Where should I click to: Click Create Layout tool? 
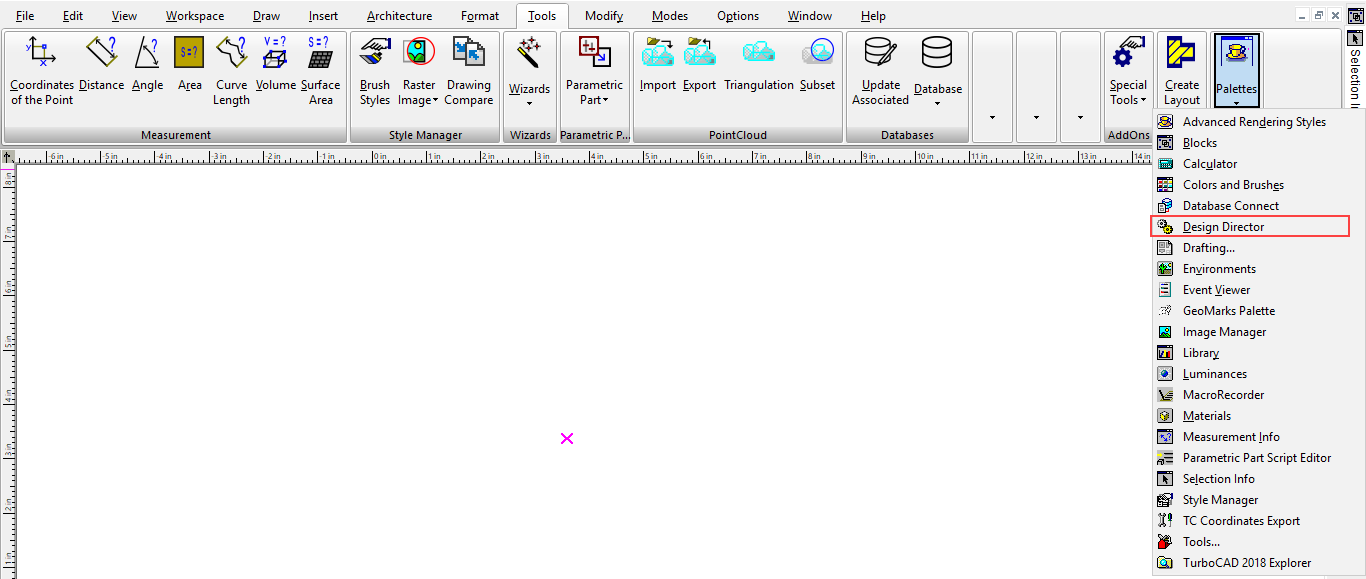1182,71
